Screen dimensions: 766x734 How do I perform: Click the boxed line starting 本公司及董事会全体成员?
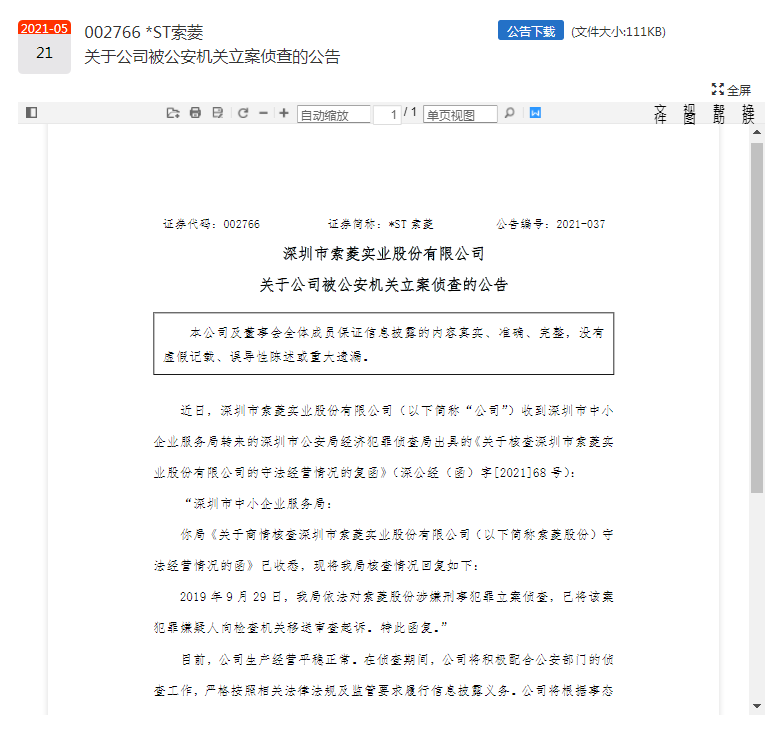point(397,333)
